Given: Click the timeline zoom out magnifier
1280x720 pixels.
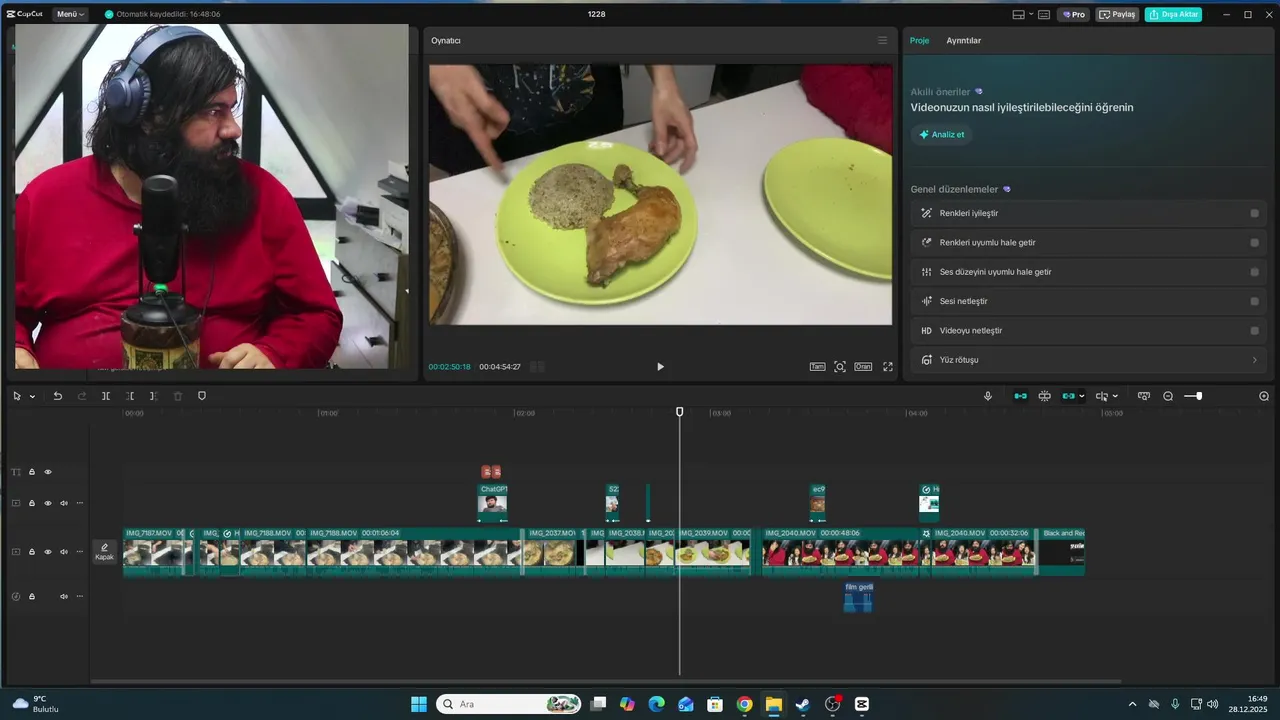Looking at the screenshot, I should pos(1168,396).
